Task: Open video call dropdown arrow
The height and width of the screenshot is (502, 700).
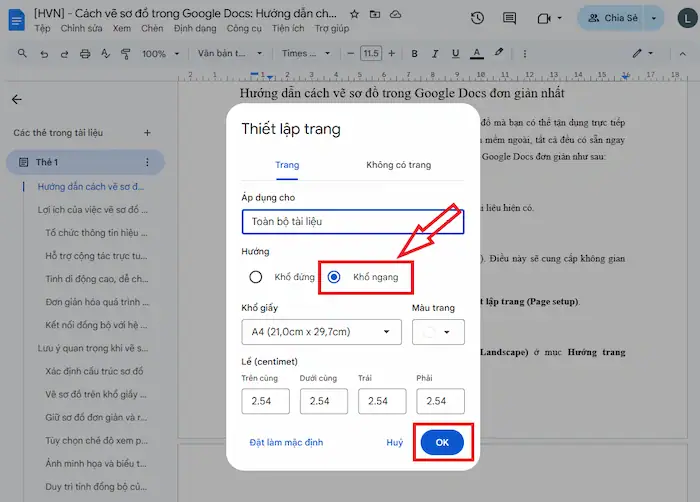Action: [559, 18]
